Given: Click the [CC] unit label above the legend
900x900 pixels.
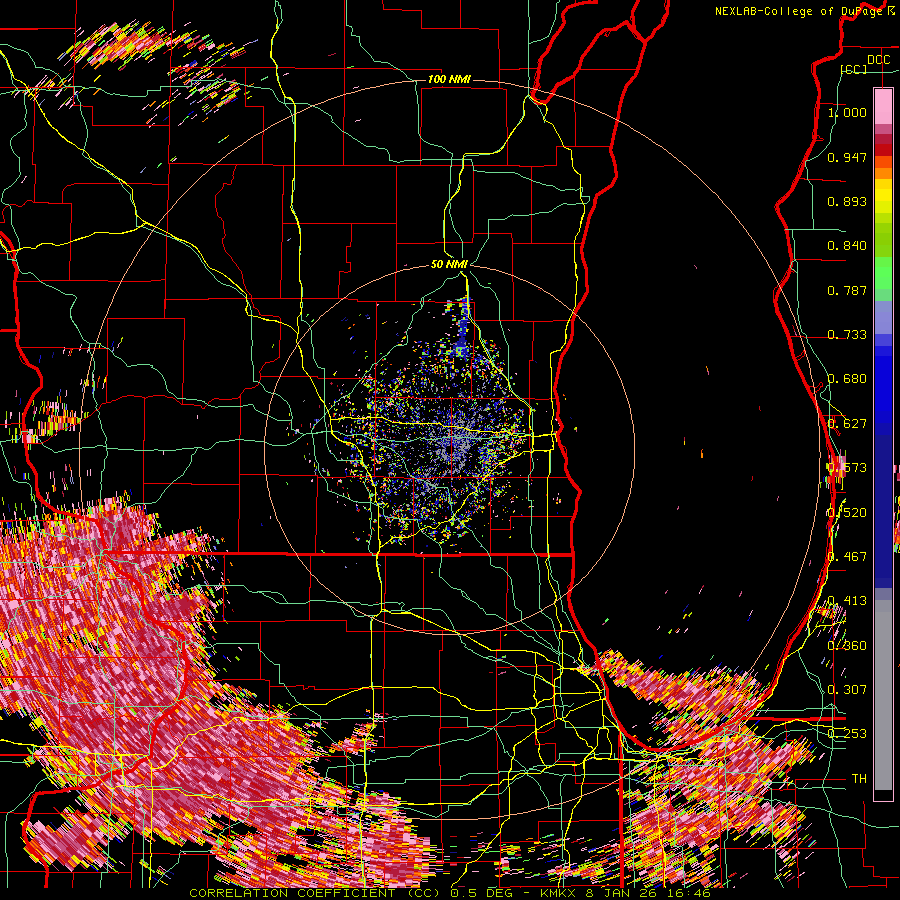Looking at the screenshot, I should click(x=854, y=69).
